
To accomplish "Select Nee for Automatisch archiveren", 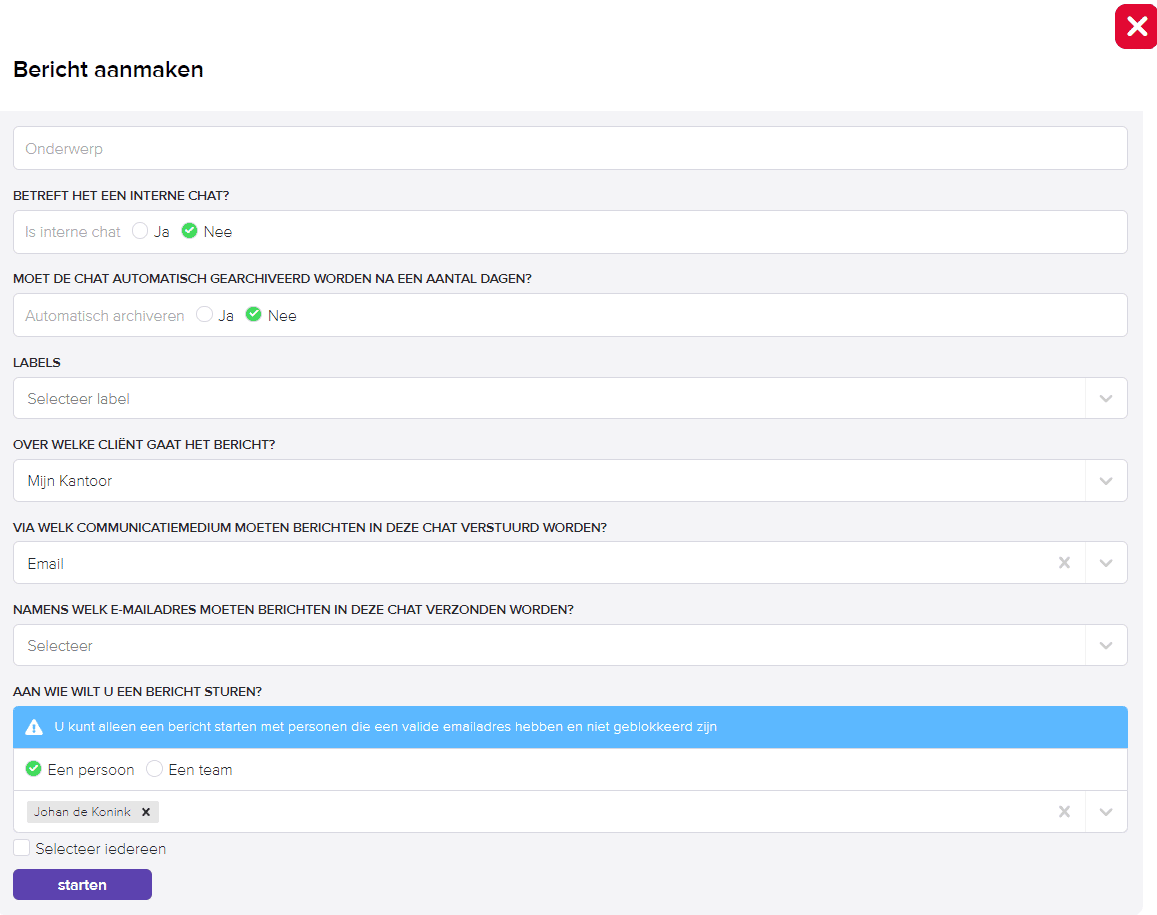I will click(x=254, y=315).
